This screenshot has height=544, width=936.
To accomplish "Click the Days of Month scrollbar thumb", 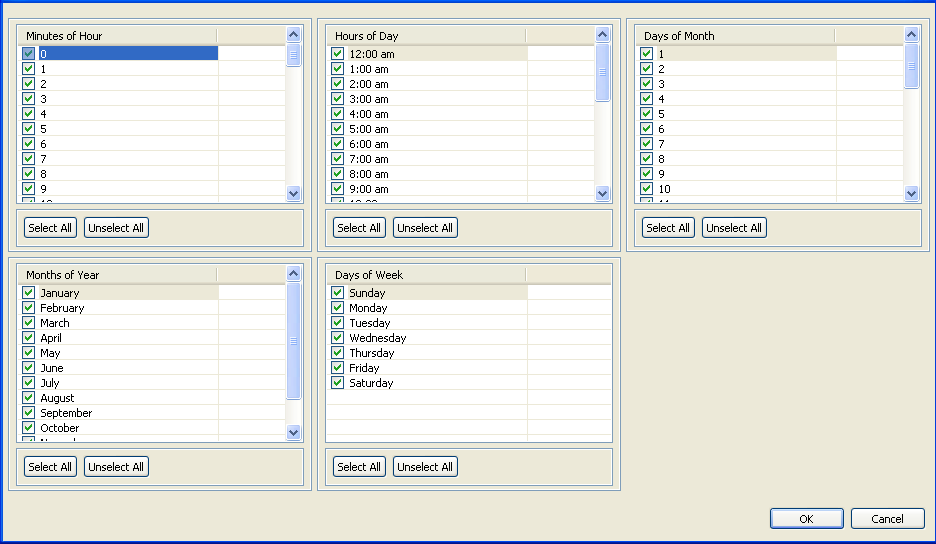I will pyautogui.click(x=911, y=66).
